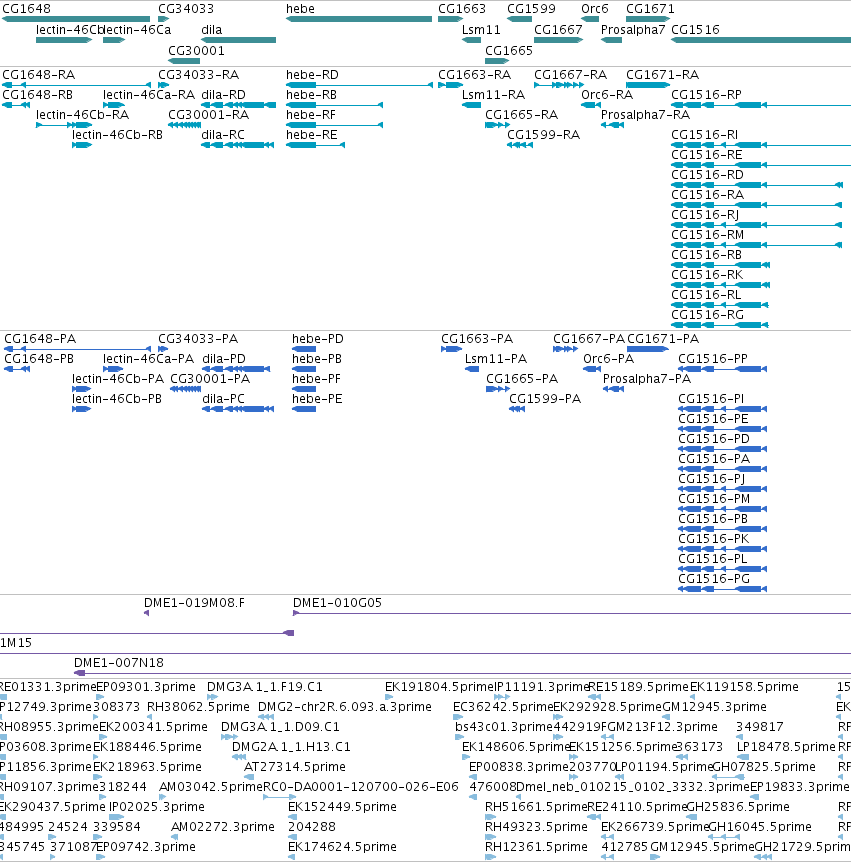Image resolution: width=851 pixels, height=862 pixels.
Task: Click transcript label 'Orc6-RA'
Action: click(607, 95)
